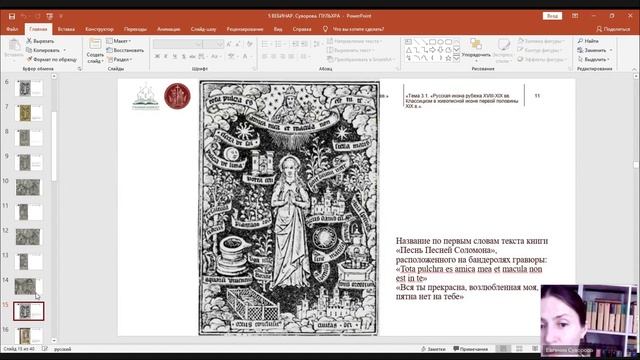The height and width of the screenshot is (360, 640).
Task: Increase font size with the A-up icon
Action: point(229,44)
